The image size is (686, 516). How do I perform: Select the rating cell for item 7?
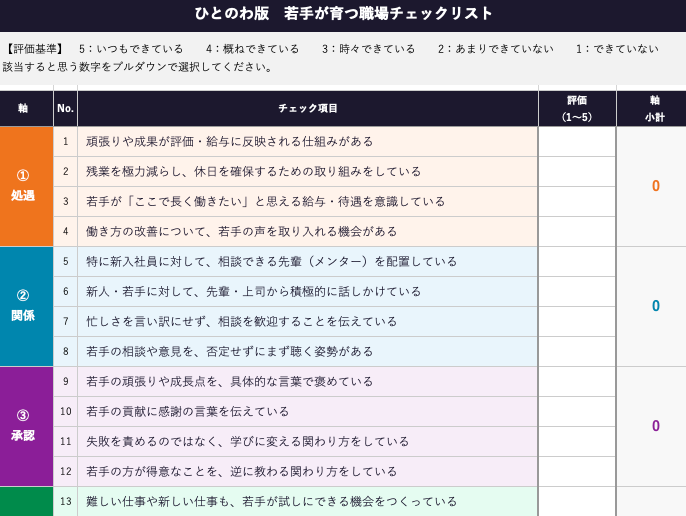577,321
